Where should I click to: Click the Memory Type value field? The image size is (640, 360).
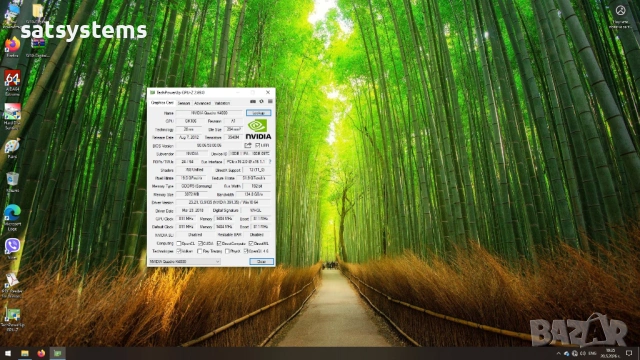click(x=197, y=186)
